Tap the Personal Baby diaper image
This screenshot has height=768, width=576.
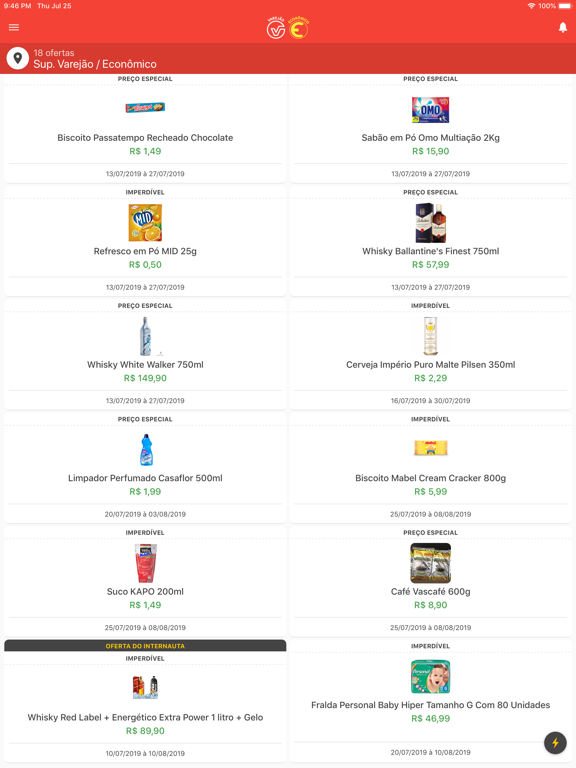click(x=431, y=676)
